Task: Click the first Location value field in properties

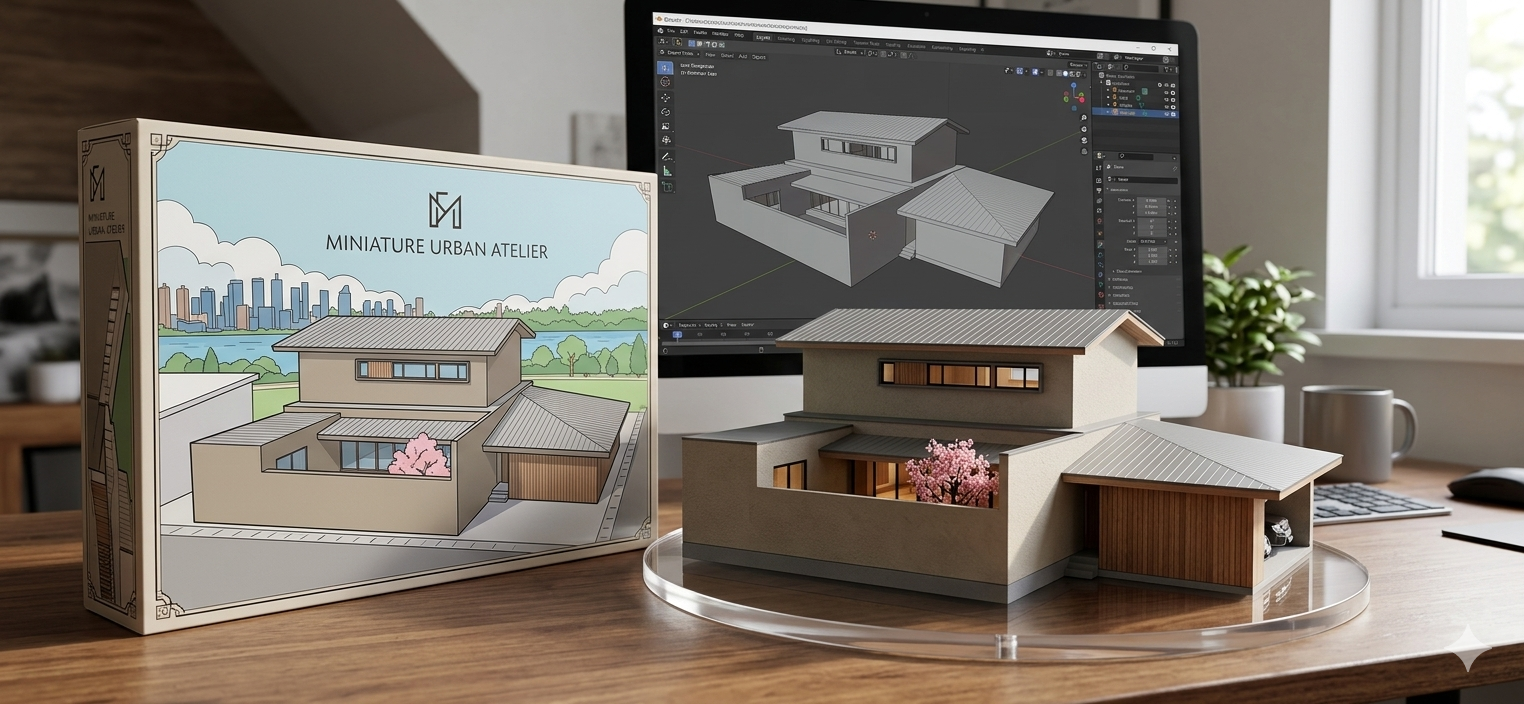Action: (x=1150, y=200)
